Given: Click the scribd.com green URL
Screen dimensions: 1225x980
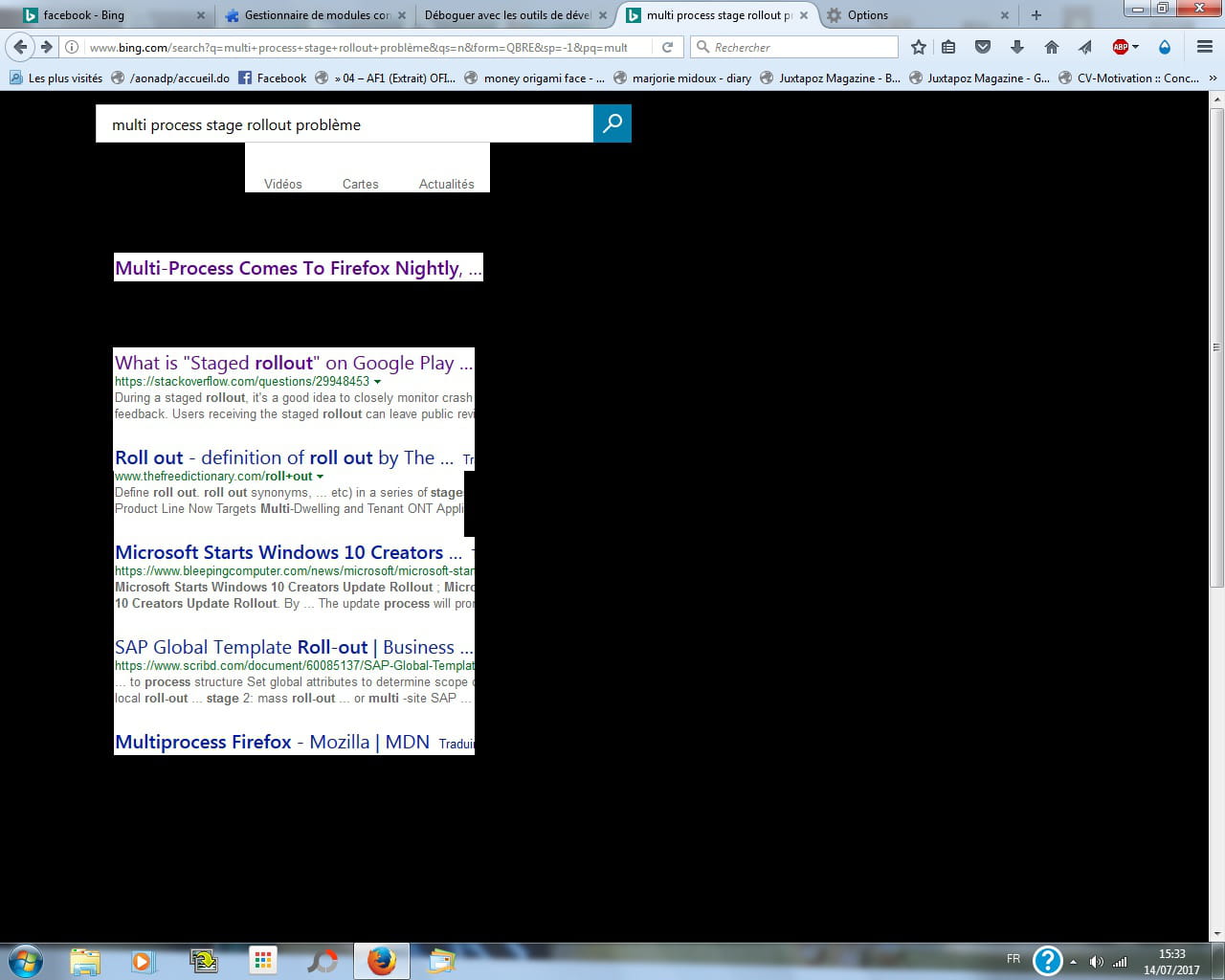Looking at the screenshot, I should (x=294, y=665).
